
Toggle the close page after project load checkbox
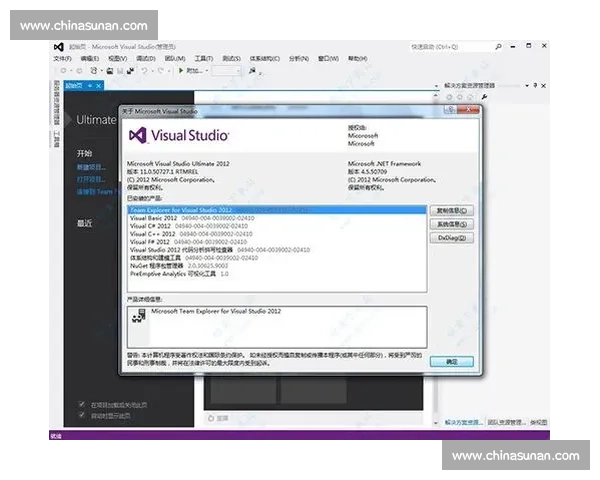pyautogui.click(x=81, y=404)
